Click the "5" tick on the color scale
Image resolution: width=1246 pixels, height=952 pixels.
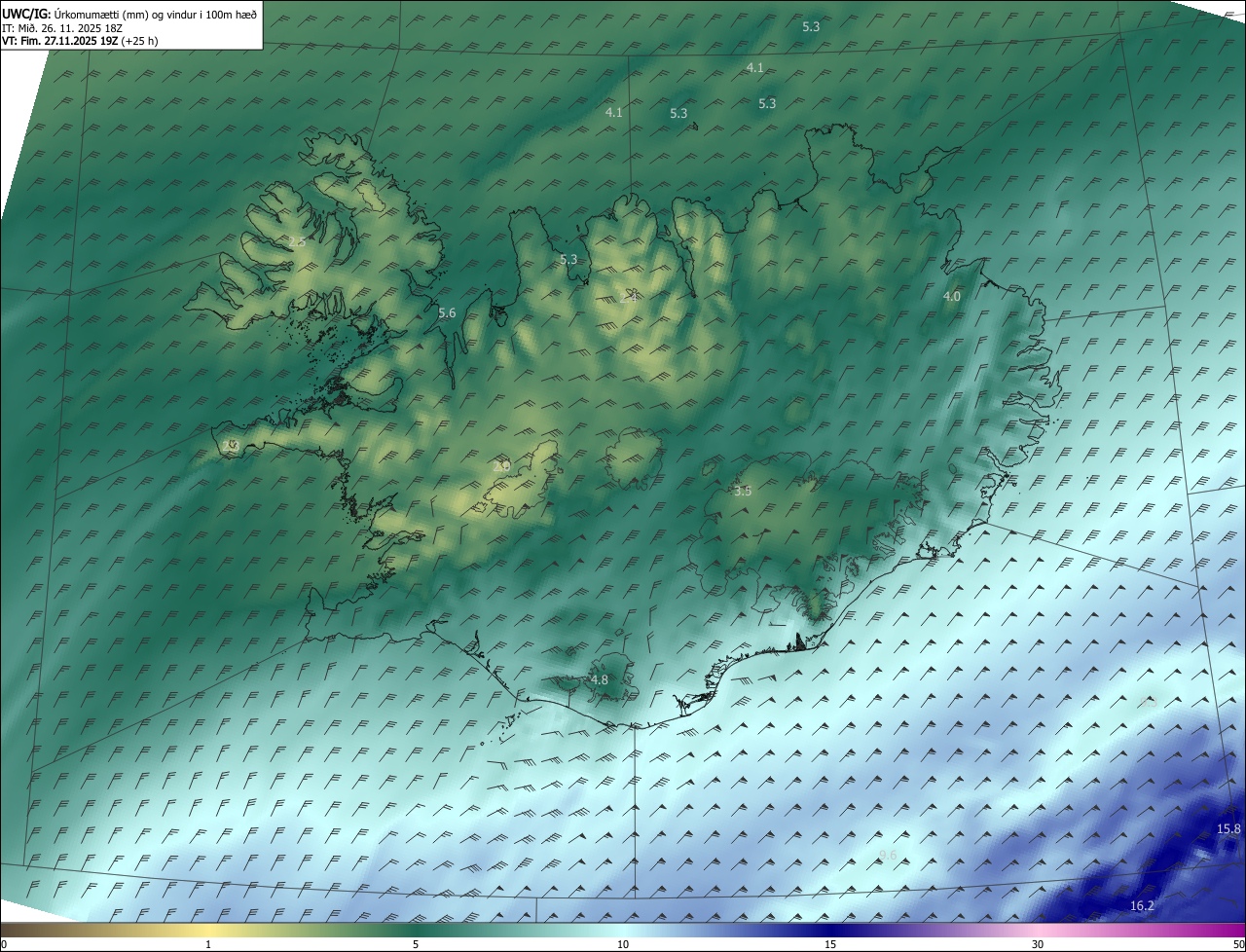click(416, 945)
